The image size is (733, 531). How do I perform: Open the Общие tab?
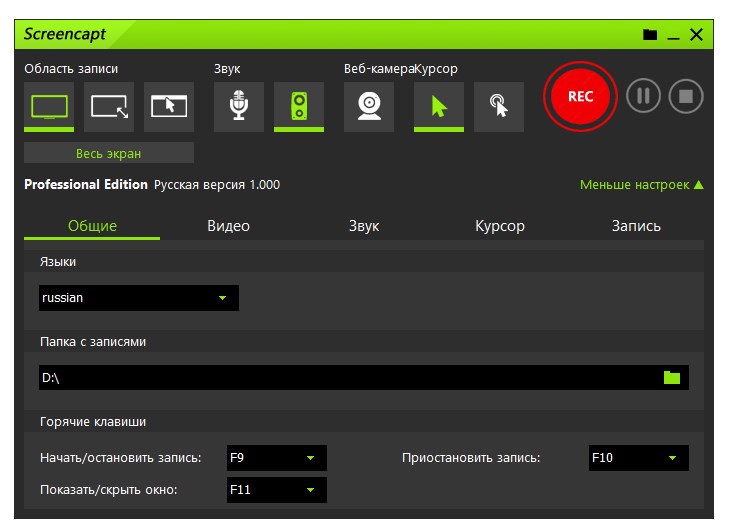pyautogui.click(x=92, y=226)
